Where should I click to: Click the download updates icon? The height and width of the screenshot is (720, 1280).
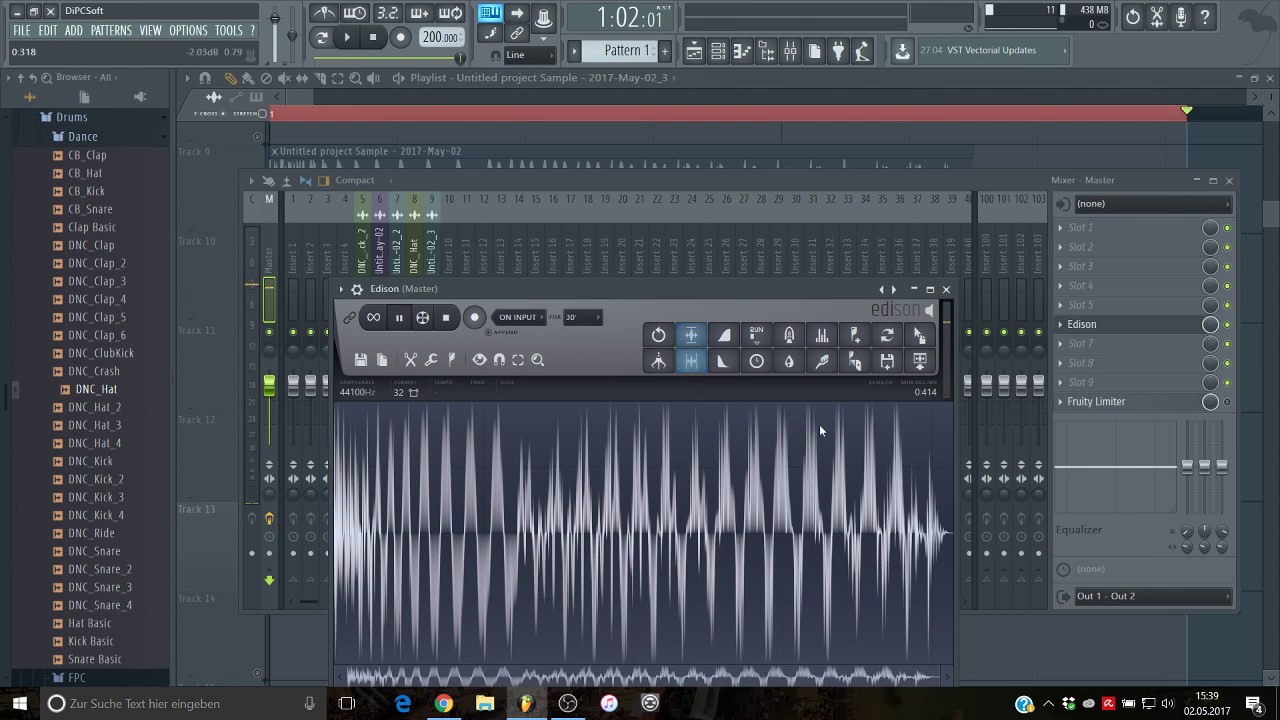pos(902,51)
